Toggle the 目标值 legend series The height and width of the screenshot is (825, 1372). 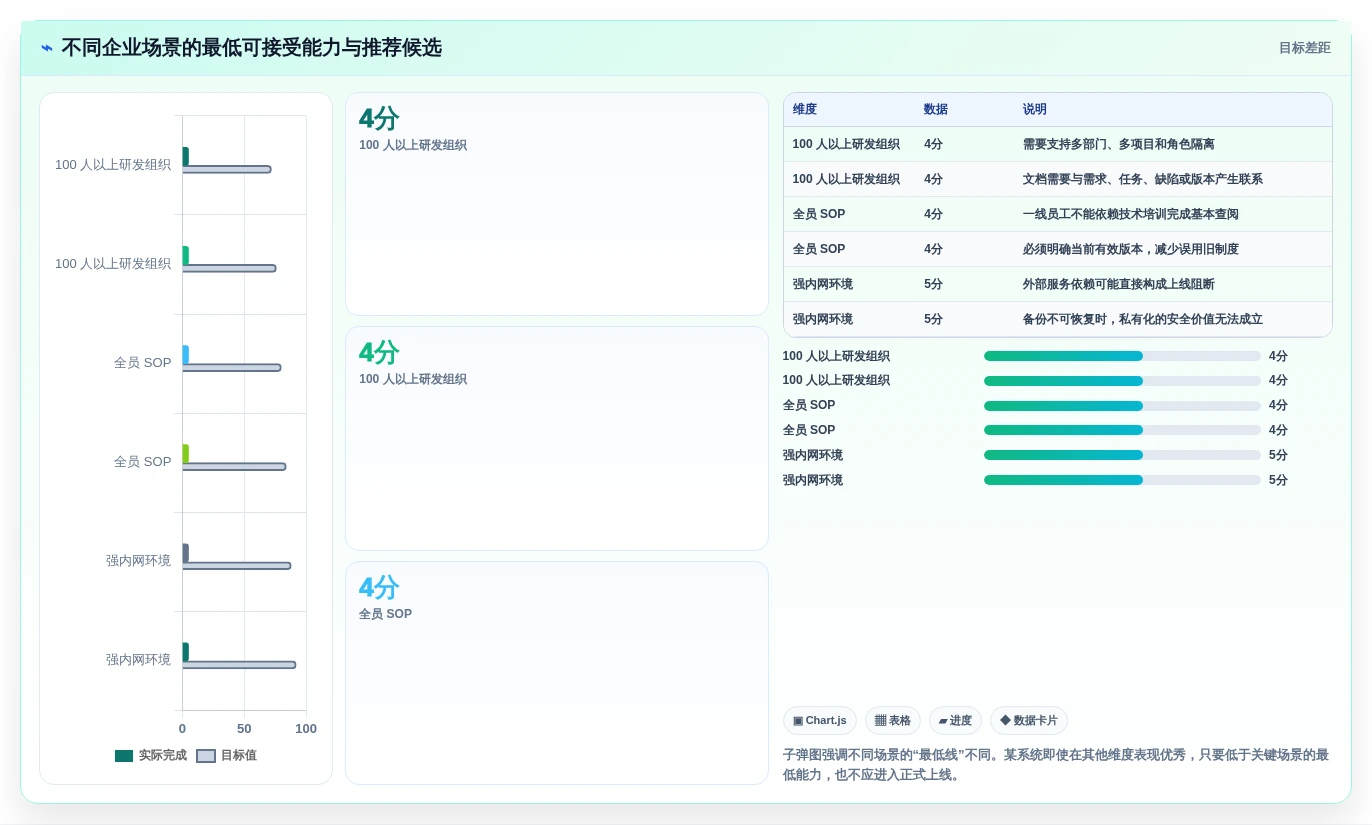227,756
